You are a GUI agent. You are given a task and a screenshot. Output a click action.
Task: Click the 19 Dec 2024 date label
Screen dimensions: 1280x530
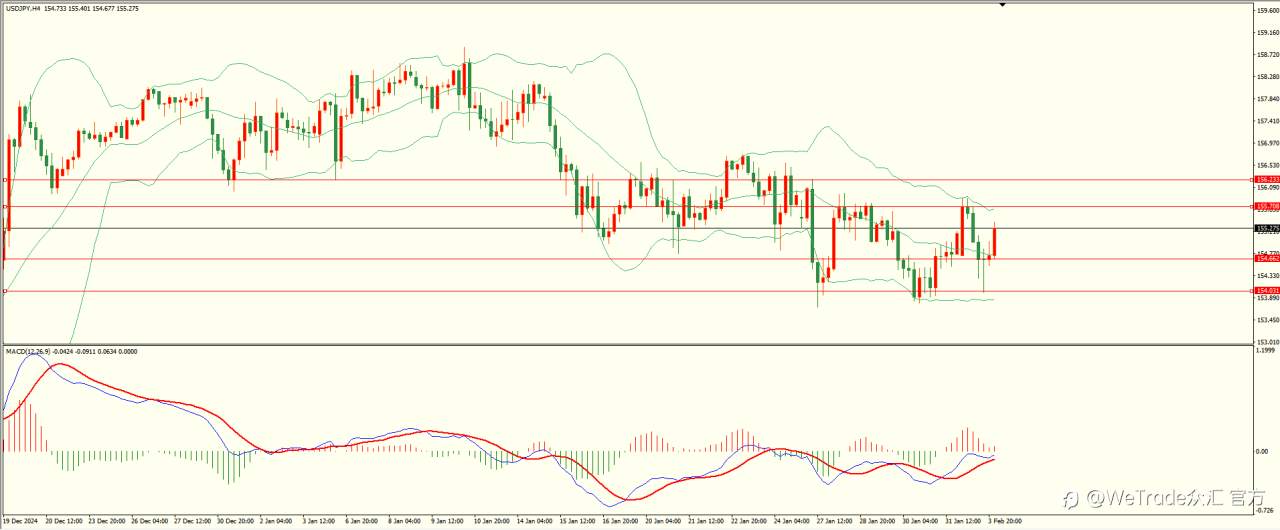(21, 521)
